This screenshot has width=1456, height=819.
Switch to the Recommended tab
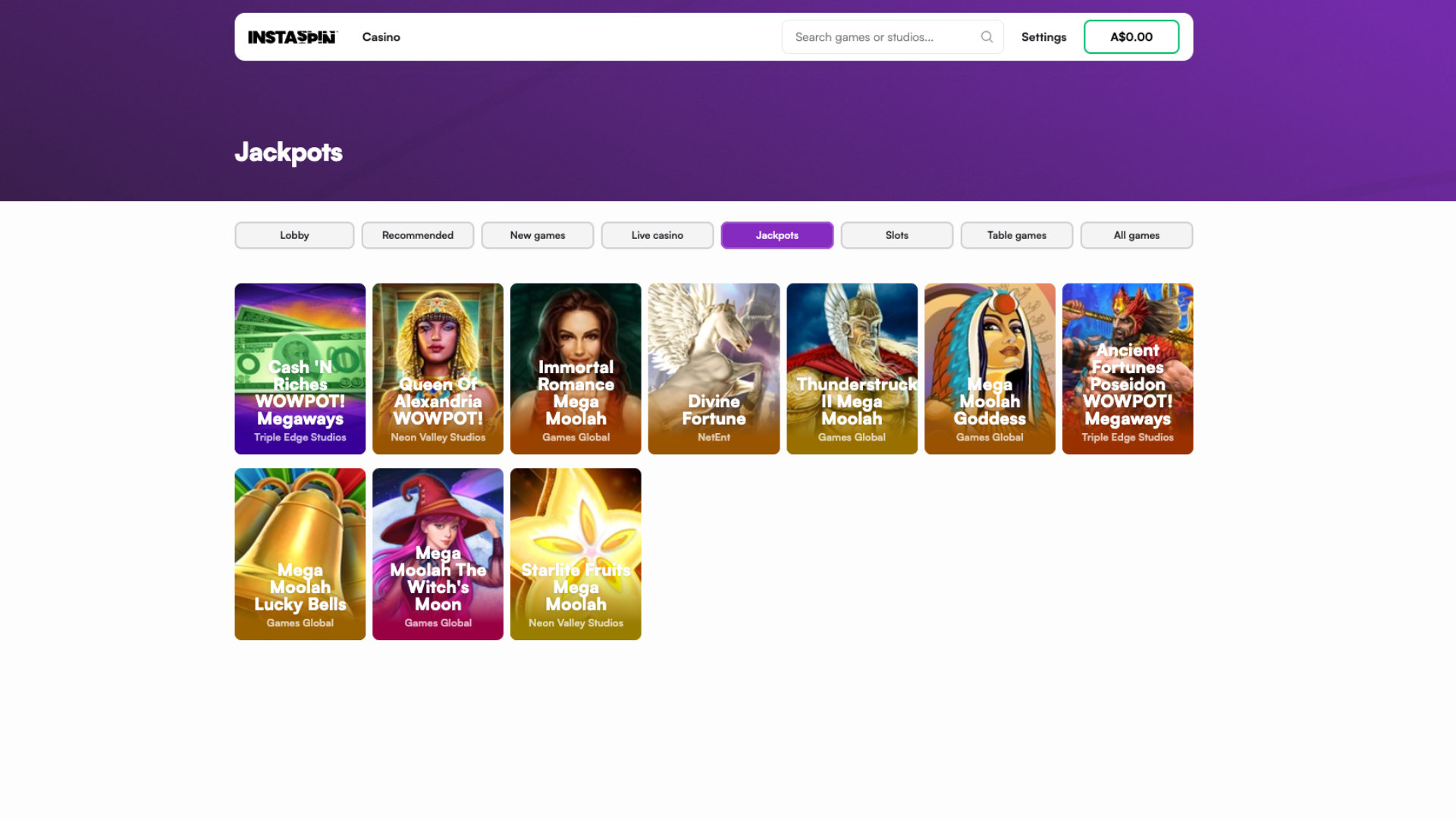[x=418, y=235]
